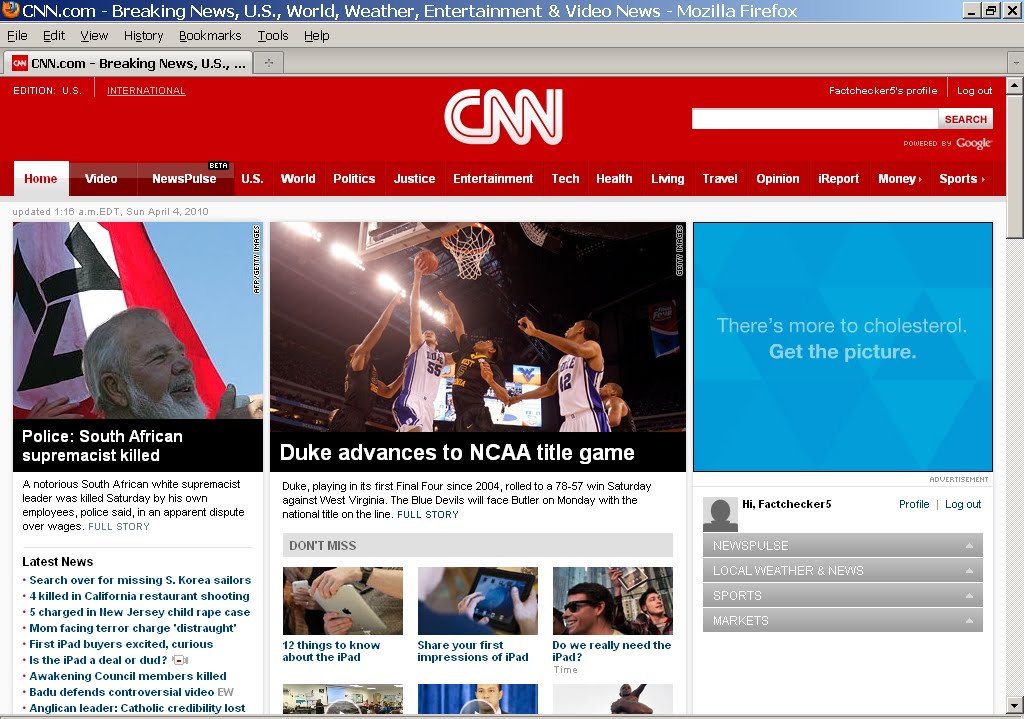Screen dimensions: 1025x719
Task: Open 'Anglican leader: Catholic credibility lost'
Action: [137, 708]
